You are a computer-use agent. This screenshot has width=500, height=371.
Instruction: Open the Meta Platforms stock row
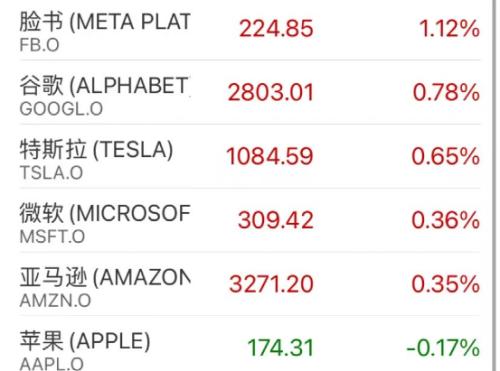coord(250,31)
